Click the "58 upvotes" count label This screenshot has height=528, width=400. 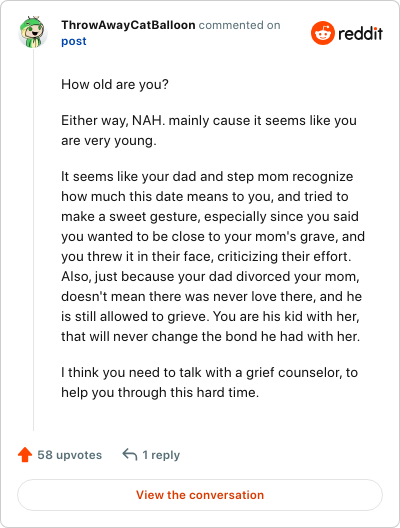(69, 455)
